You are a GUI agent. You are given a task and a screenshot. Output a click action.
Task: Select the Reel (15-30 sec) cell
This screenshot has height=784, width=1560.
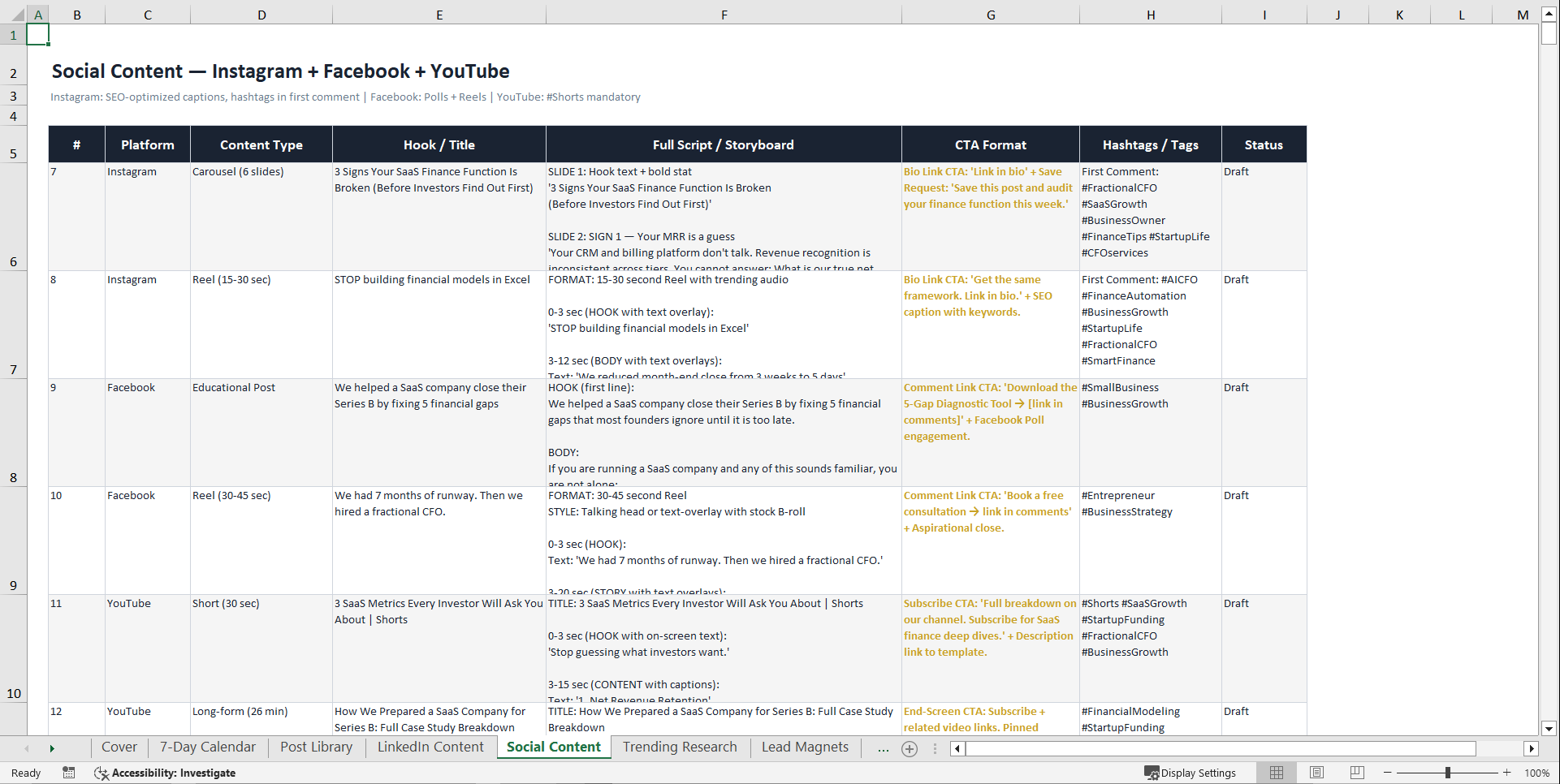[261, 325]
